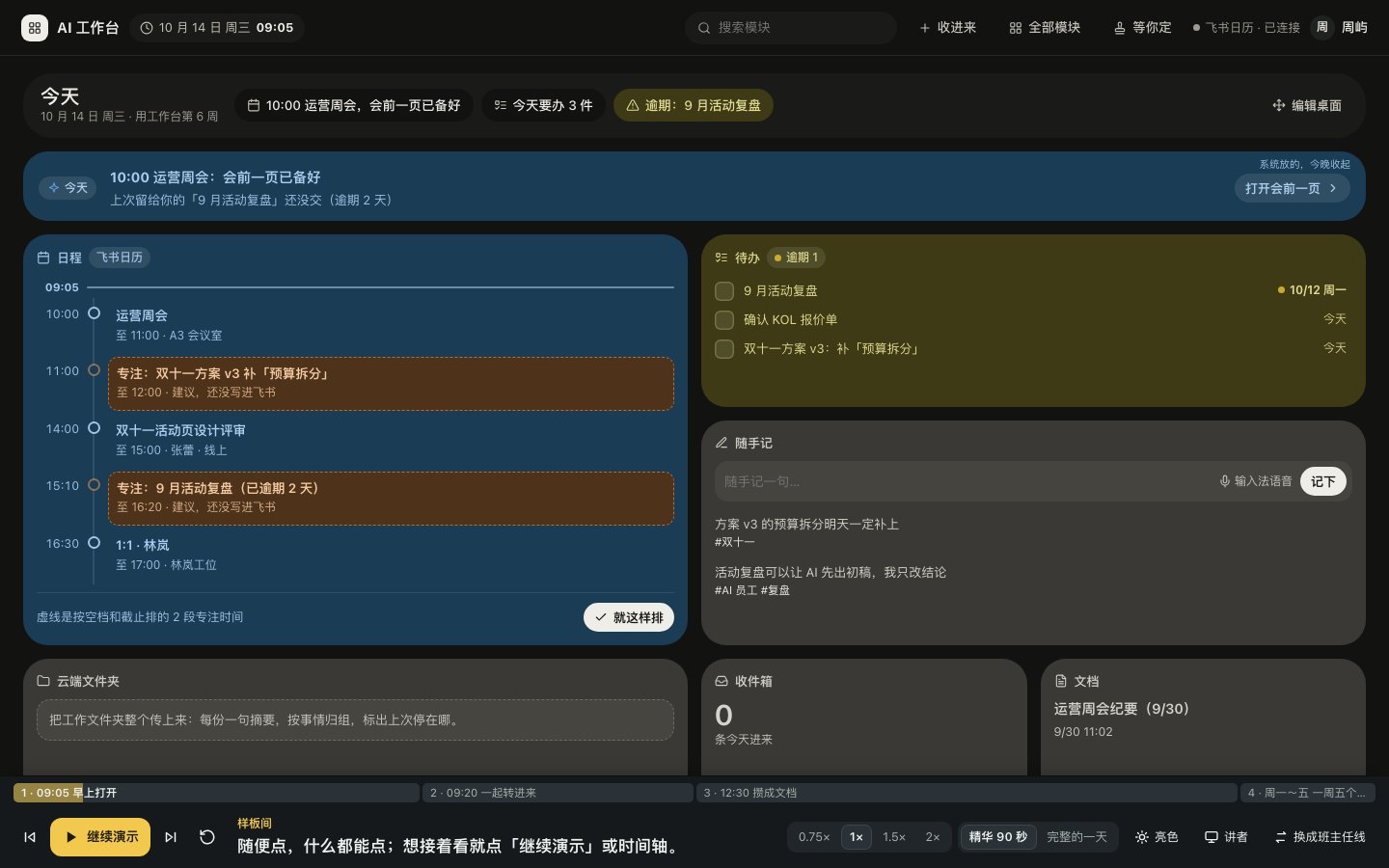Focus the 随手记一句 note input
Image resolution: width=1389 pixels, height=868 pixels.
coord(965,481)
